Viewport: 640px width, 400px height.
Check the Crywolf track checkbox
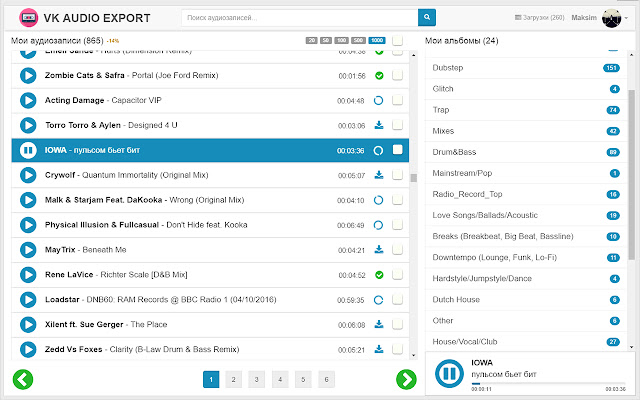[x=397, y=175]
